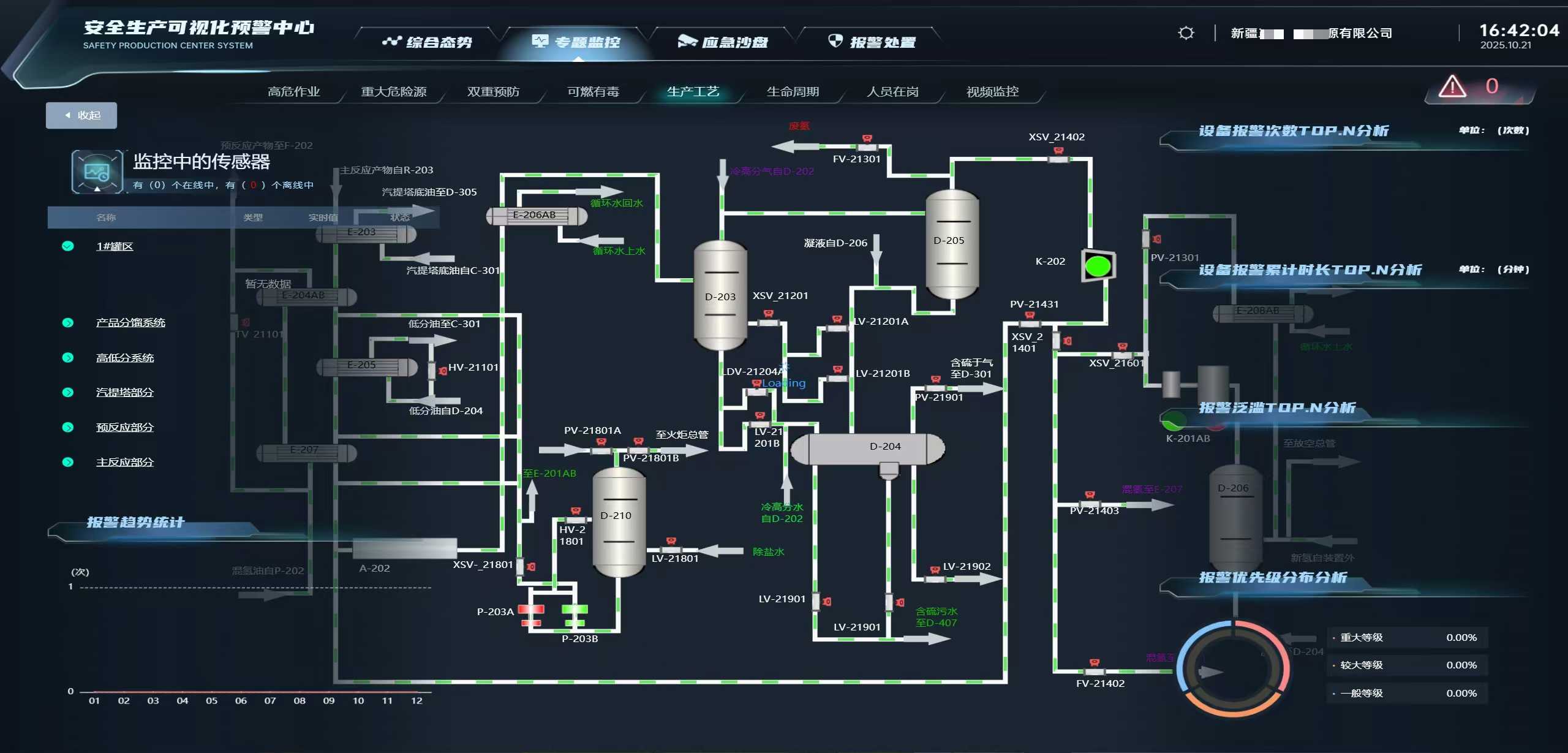This screenshot has width=1568, height=753.
Task: Click the alarm priority donut chart
Action: [x=1232, y=669]
